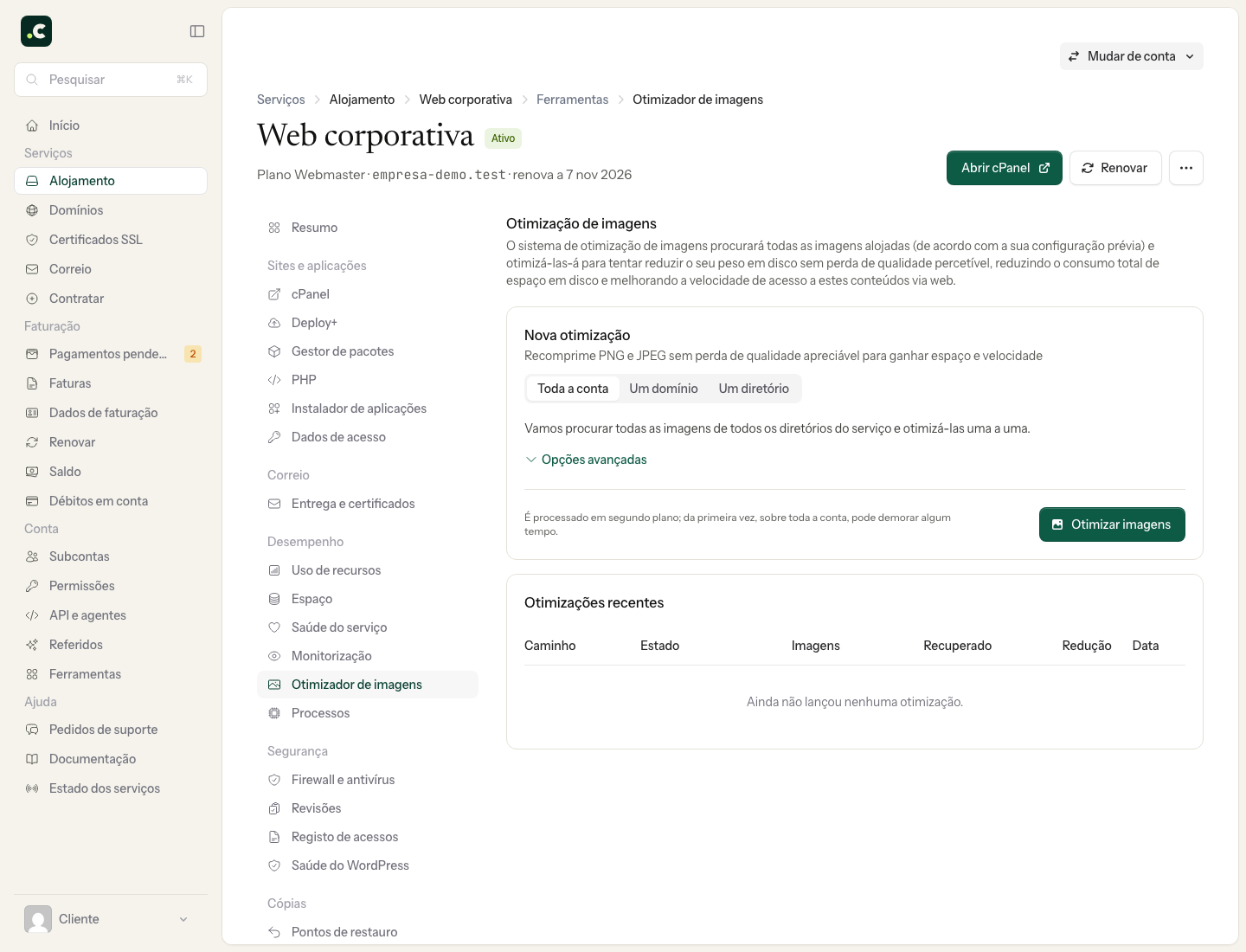Click the Otimizar imagens button
The height and width of the screenshot is (952, 1246).
tap(1112, 524)
